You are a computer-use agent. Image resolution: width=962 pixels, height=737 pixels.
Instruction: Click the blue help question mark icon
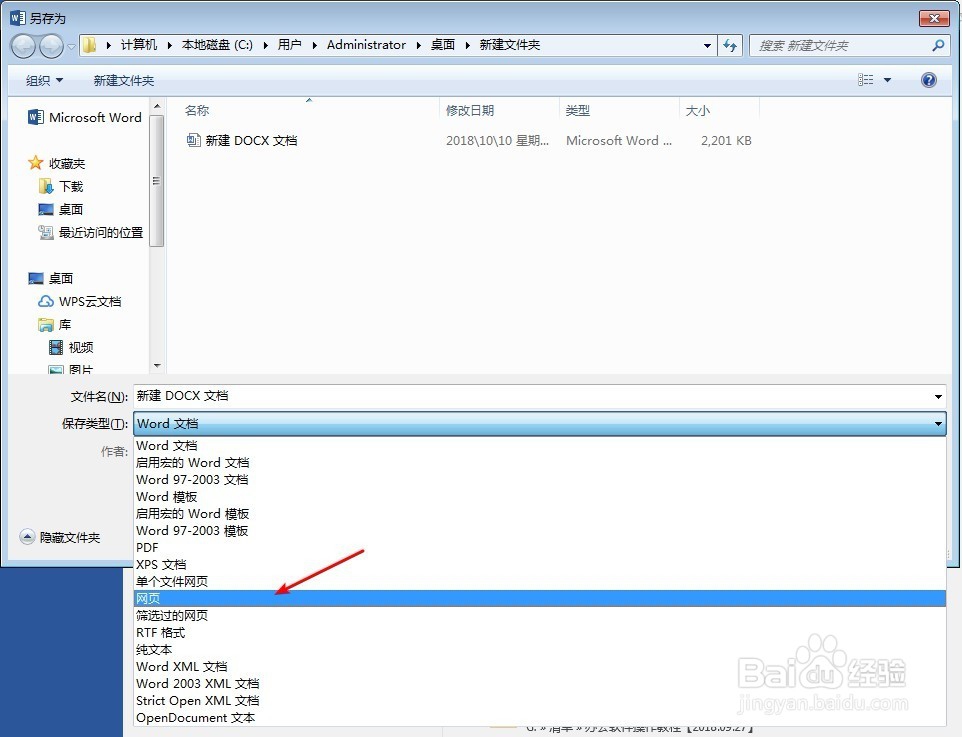click(x=929, y=80)
